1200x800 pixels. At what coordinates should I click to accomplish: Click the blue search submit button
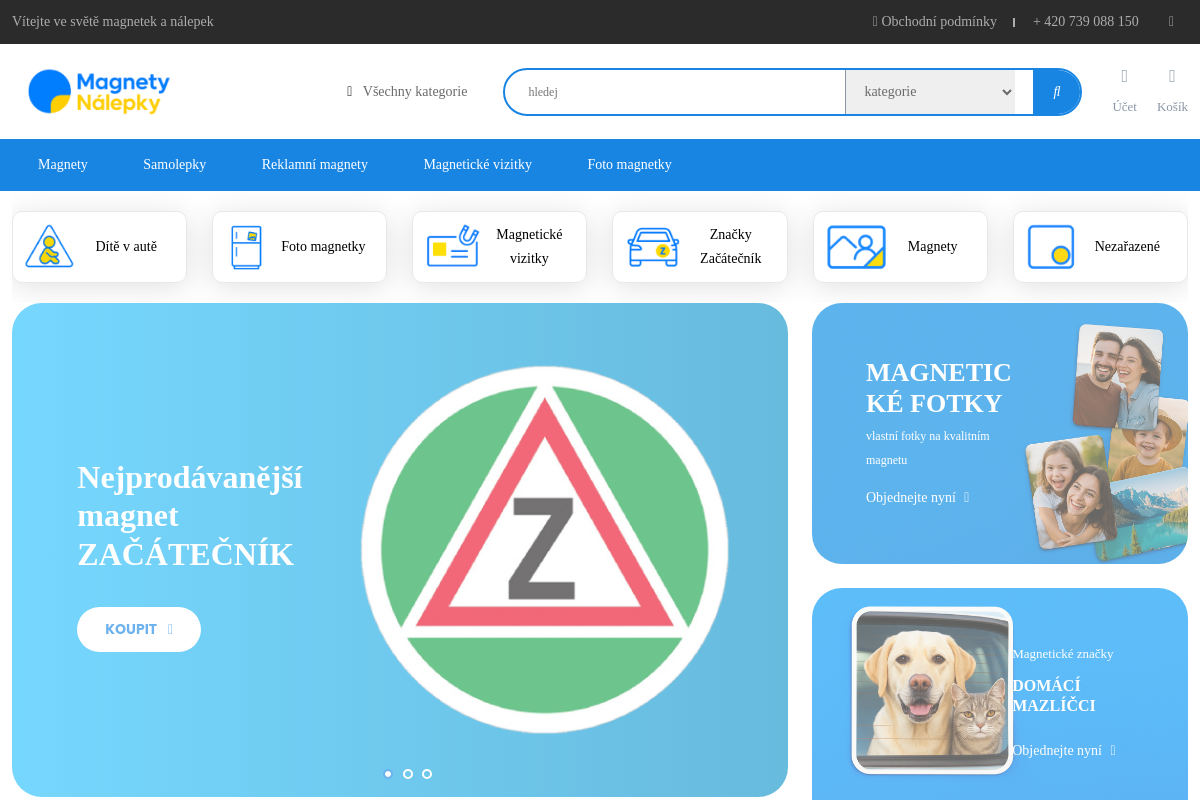(x=1056, y=92)
